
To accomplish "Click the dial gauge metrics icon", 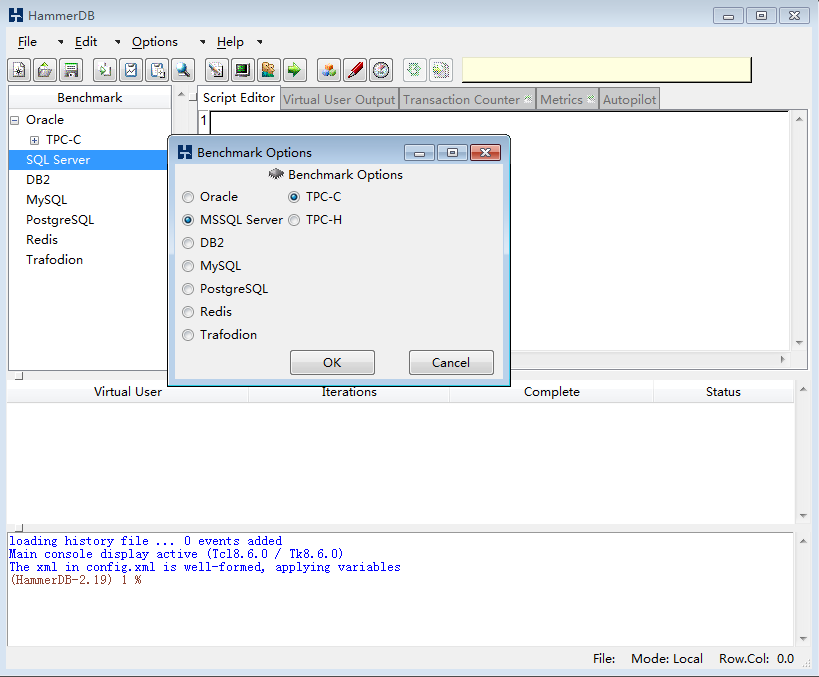I will [x=381, y=70].
